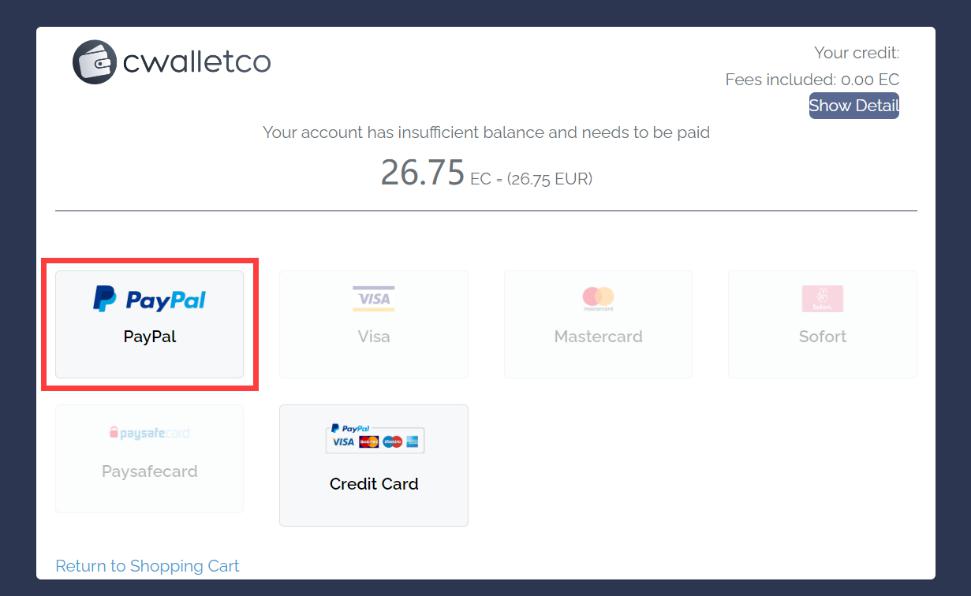Click the cwalletco wallet logo icon
The image size is (971, 596).
coord(95,62)
